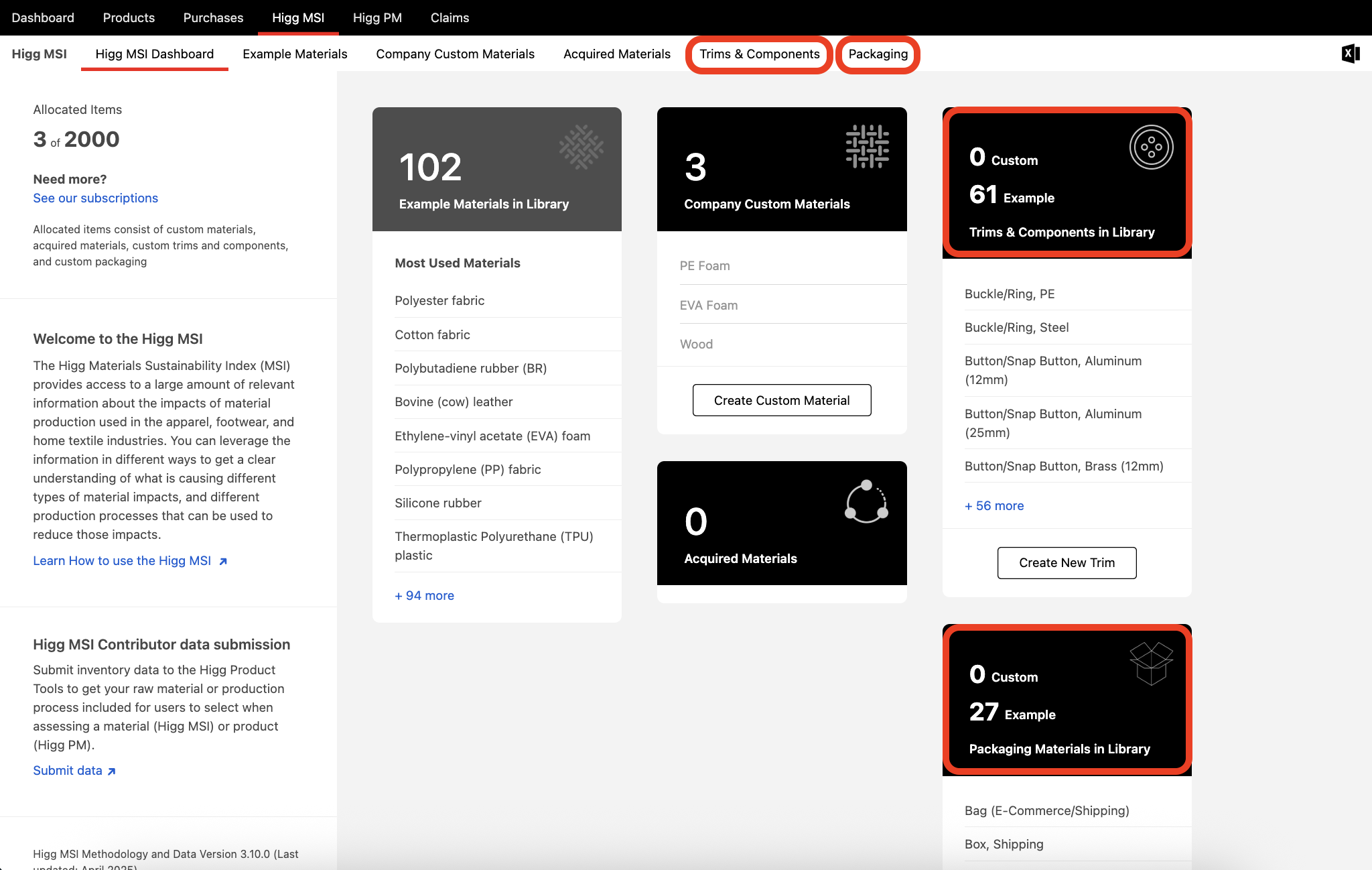Select Thermoplastic Polyurethane (TPU) plastic entry
1372x870 pixels.
click(508, 546)
